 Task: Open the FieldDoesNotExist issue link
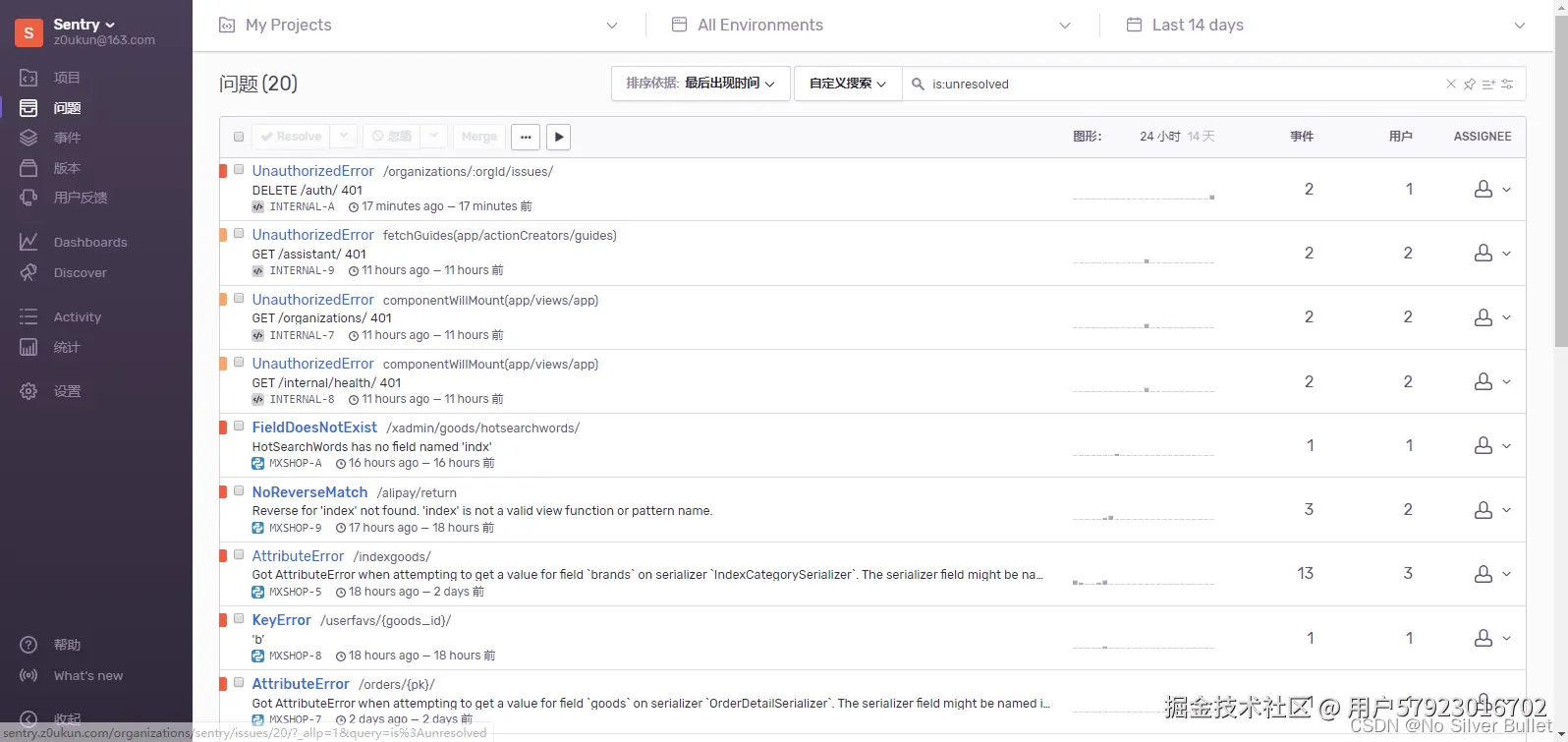tap(314, 428)
